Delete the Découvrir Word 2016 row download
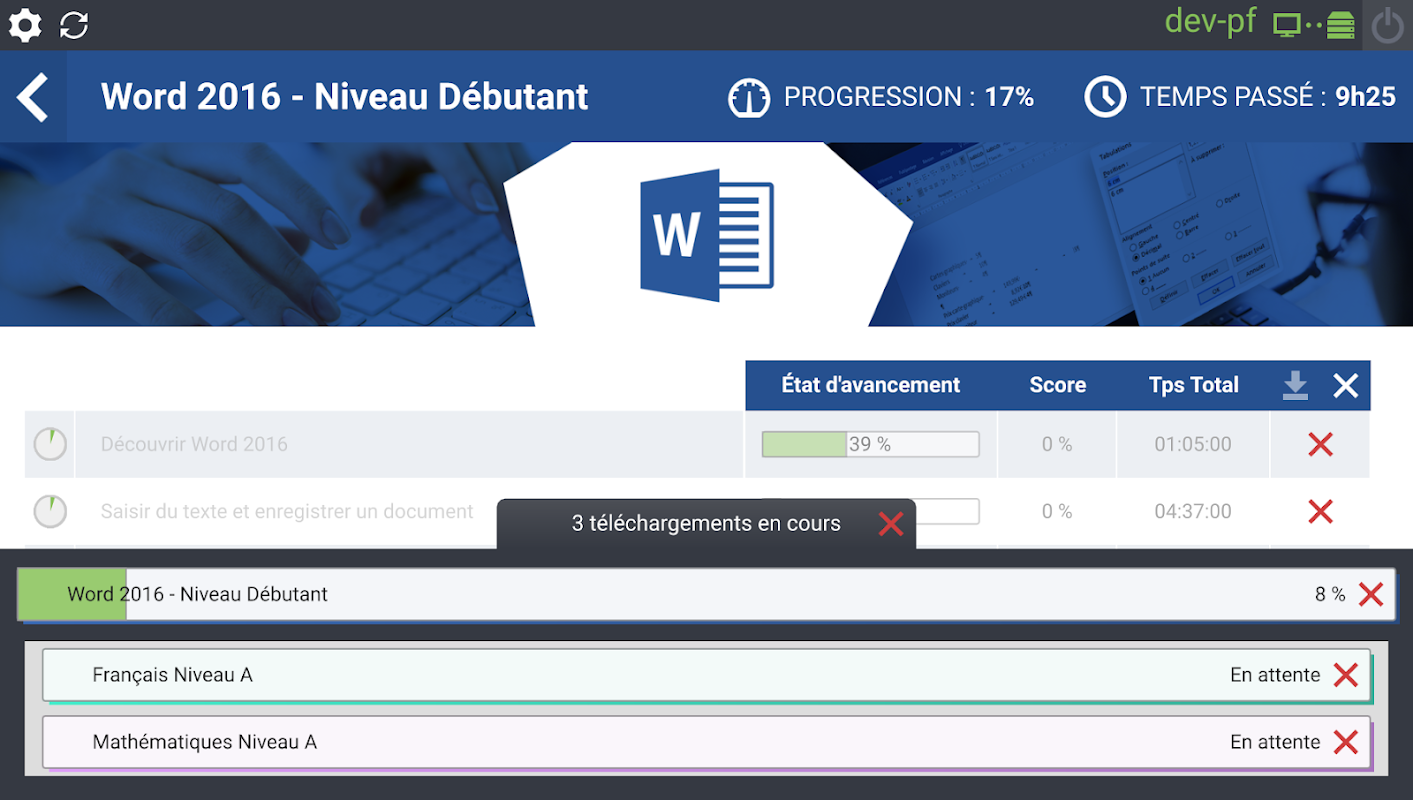The width and height of the screenshot is (1413, 800). [1321, 444]
